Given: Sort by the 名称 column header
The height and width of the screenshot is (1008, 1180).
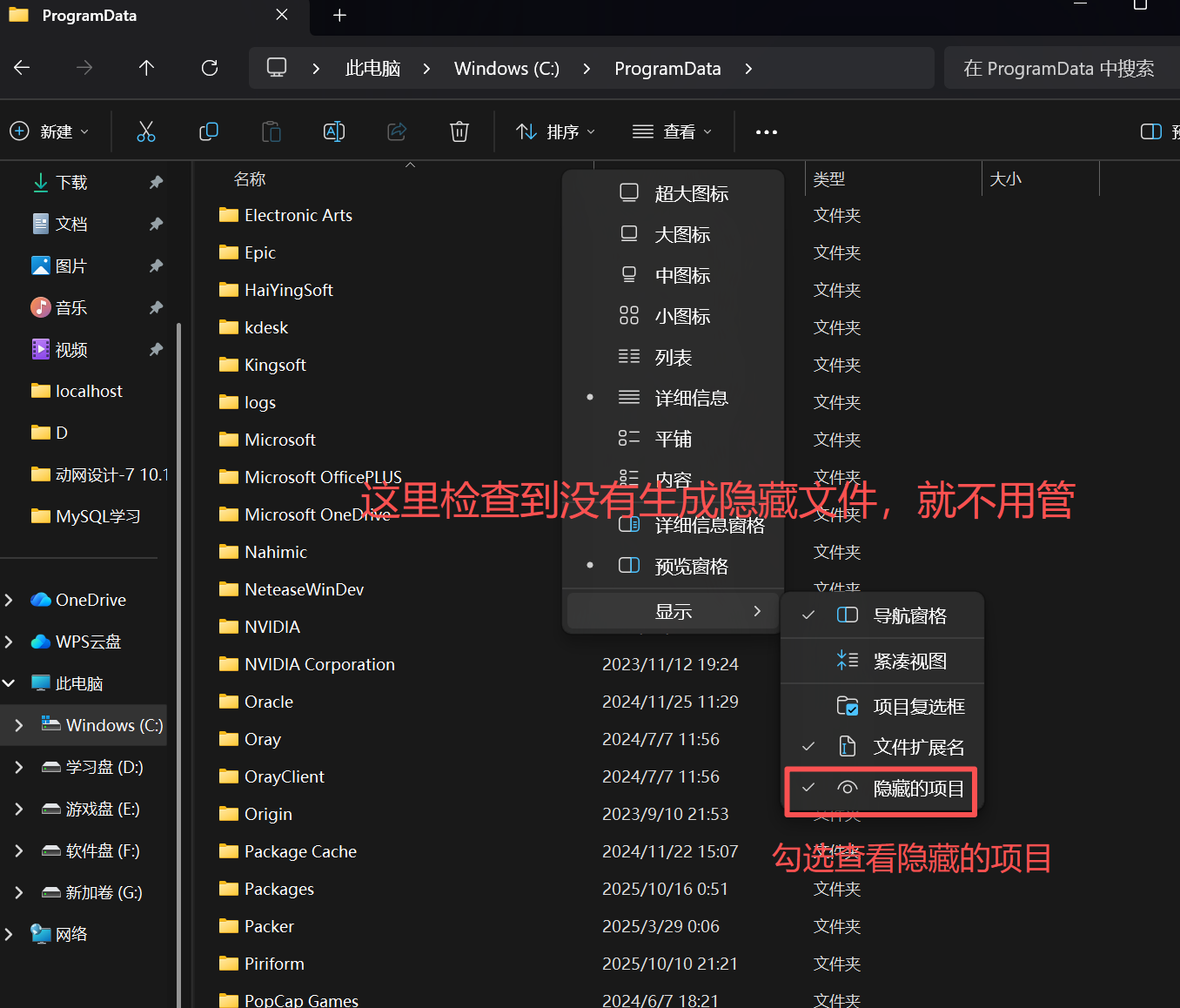Looking at the screenshot, I should coord(250,178).
